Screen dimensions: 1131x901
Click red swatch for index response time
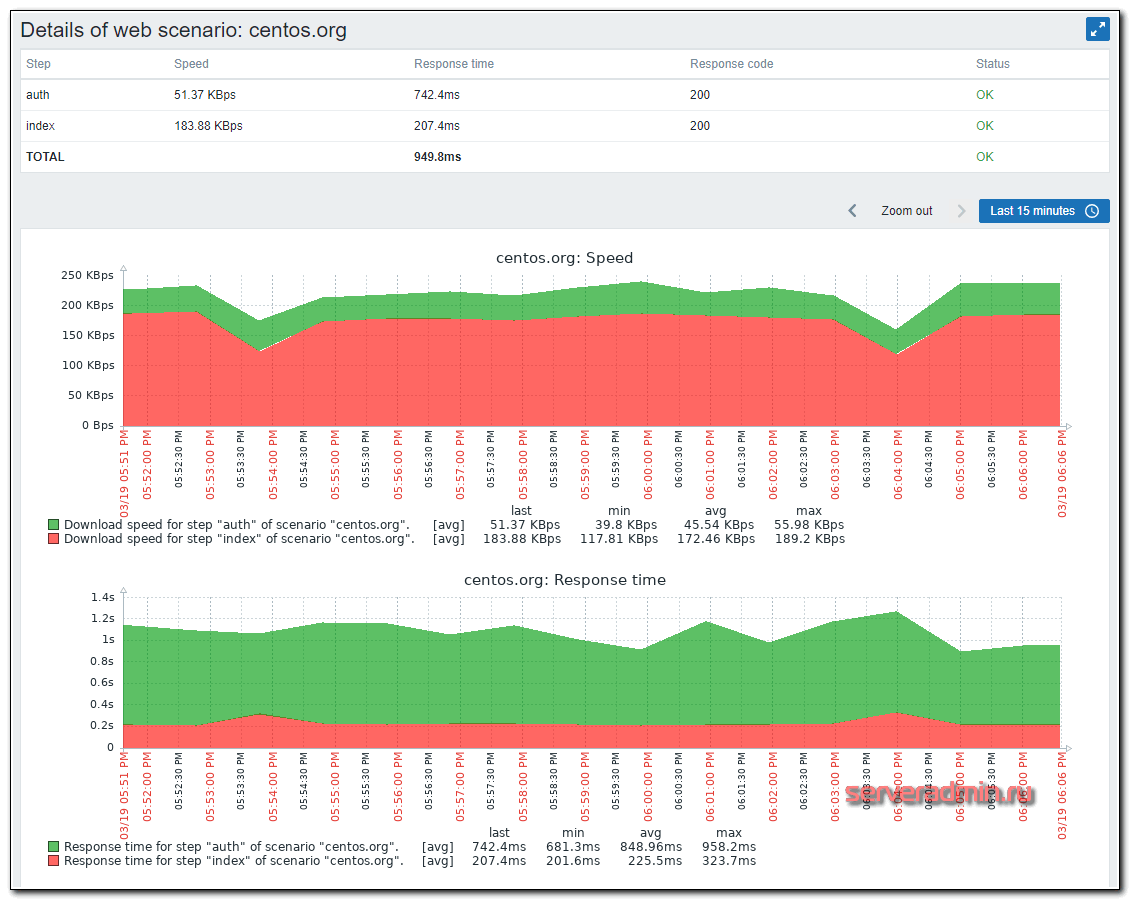[x=53, y=861]
